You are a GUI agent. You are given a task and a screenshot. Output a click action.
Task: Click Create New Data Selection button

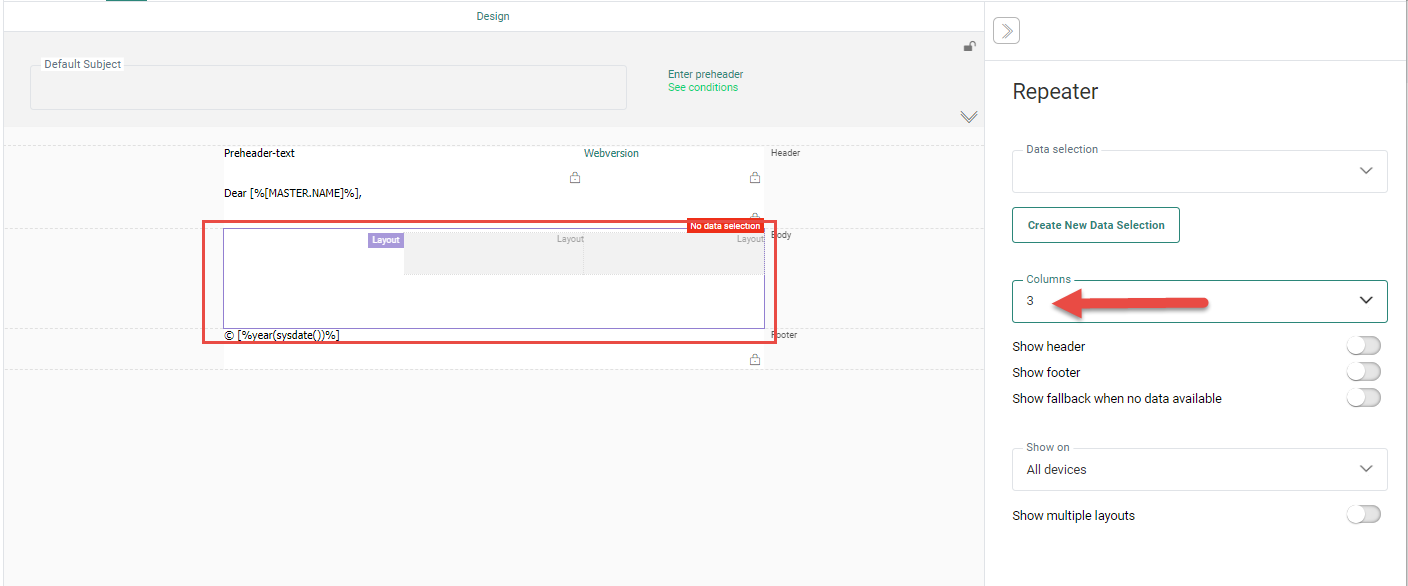1096,225
